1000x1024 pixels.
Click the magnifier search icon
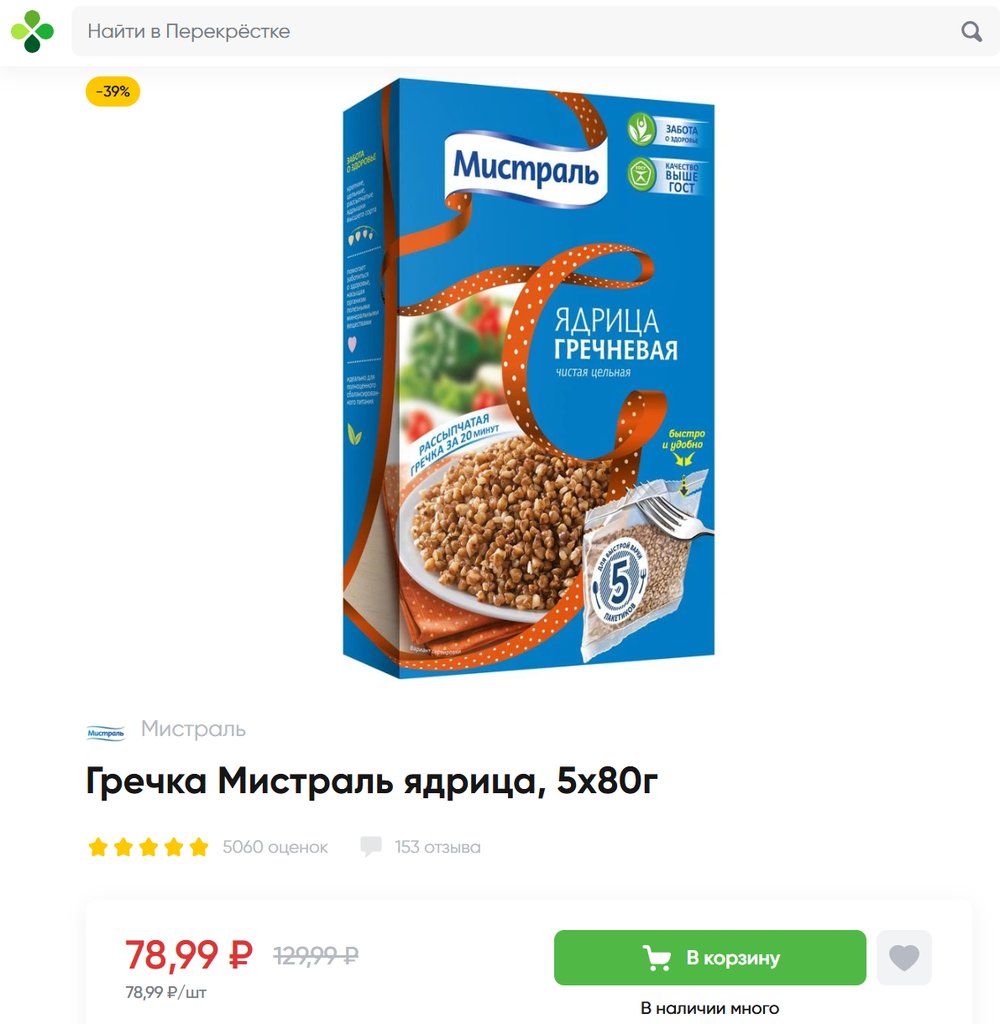pyautogui.click(x=971, y=31)
